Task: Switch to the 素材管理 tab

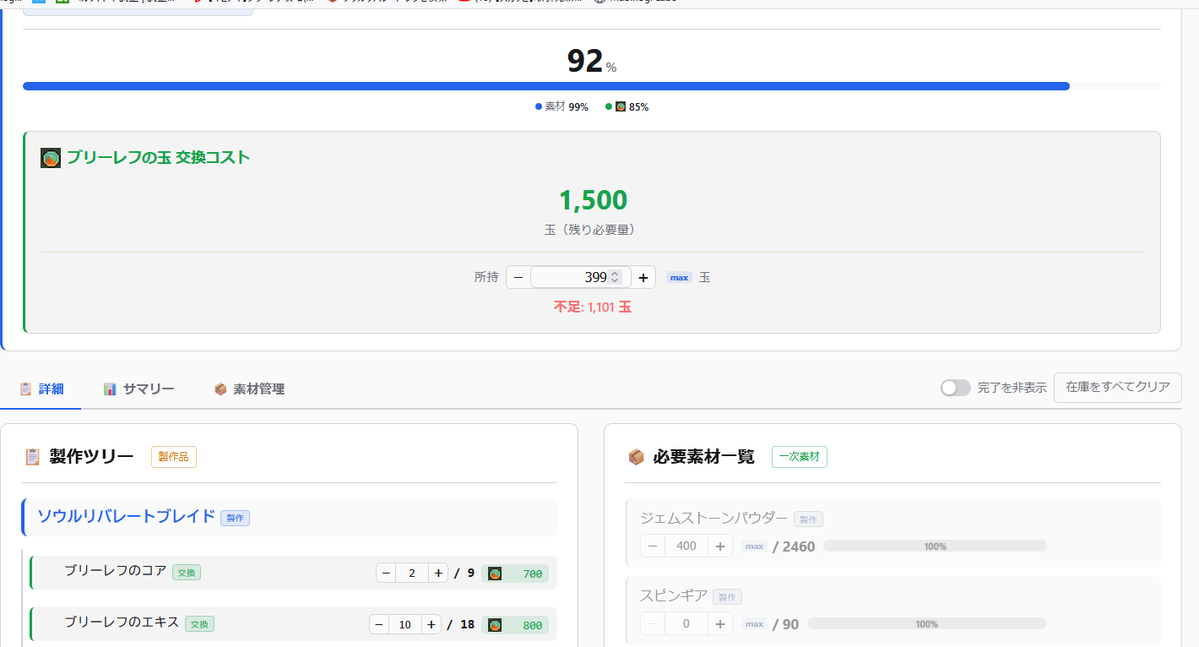Action: [x=249, y=389]
